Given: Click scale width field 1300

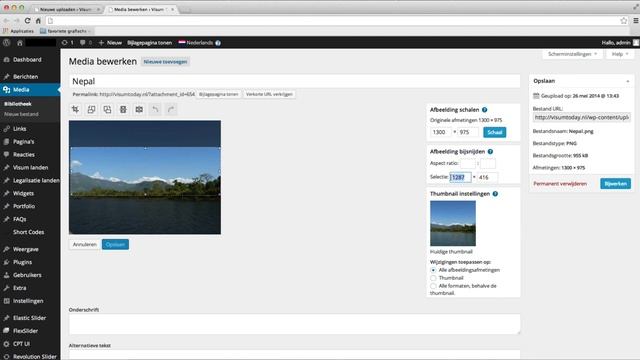Looking at the screenshot, I should click(x=440, y=132).
